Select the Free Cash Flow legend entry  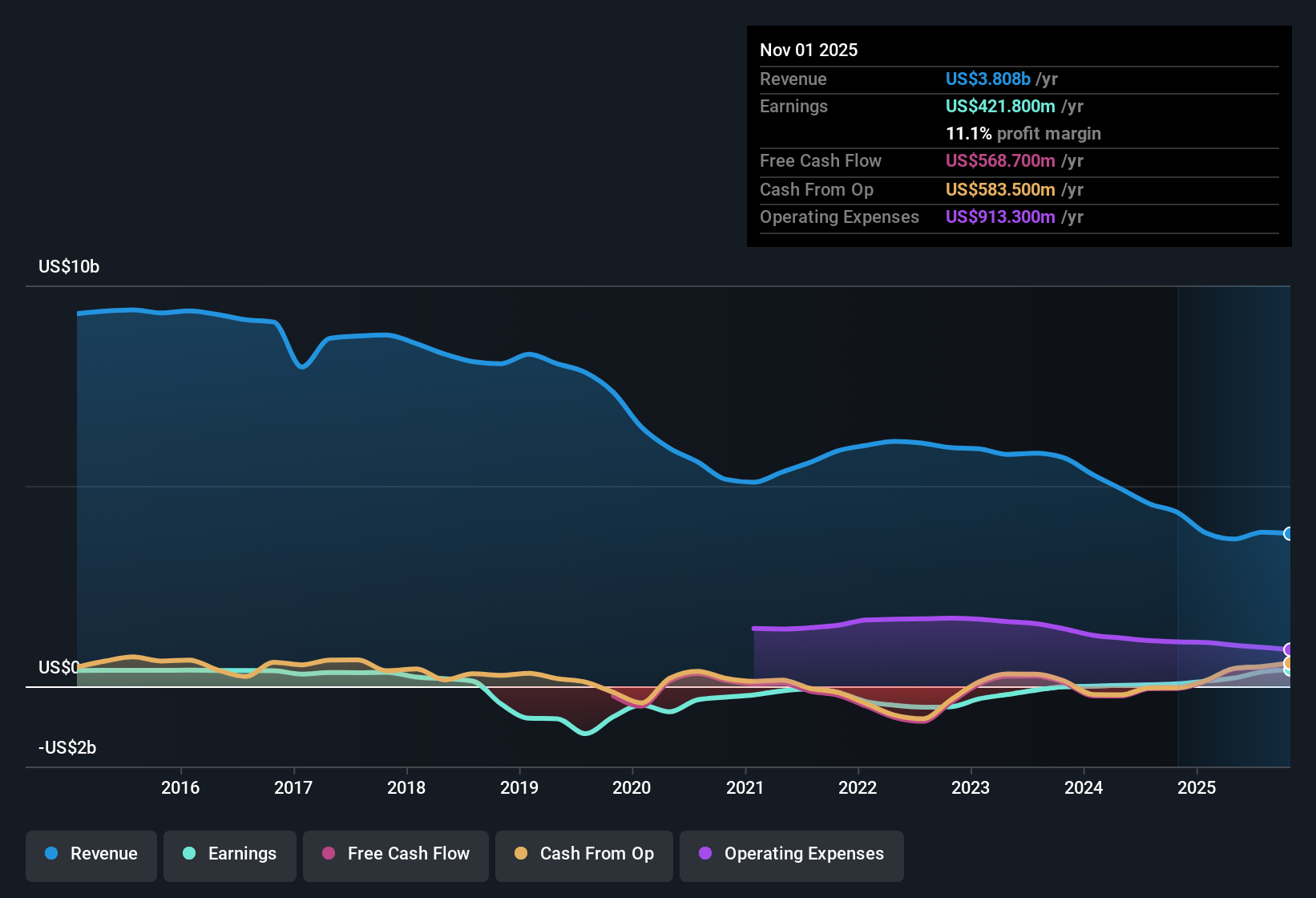click(x=395, y=854)
